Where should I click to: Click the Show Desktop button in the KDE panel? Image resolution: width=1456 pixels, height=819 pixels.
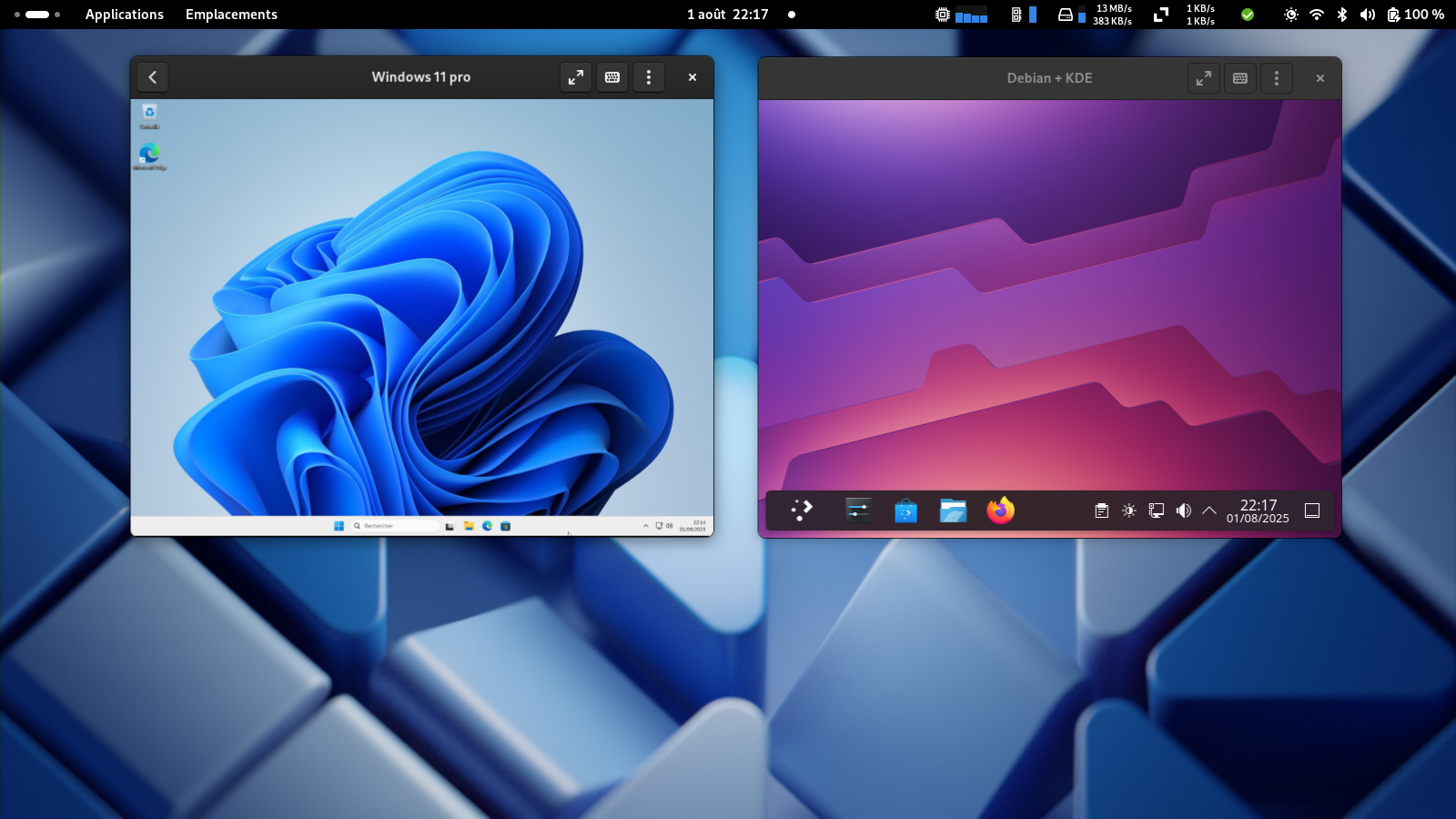tap(1312, 511)
